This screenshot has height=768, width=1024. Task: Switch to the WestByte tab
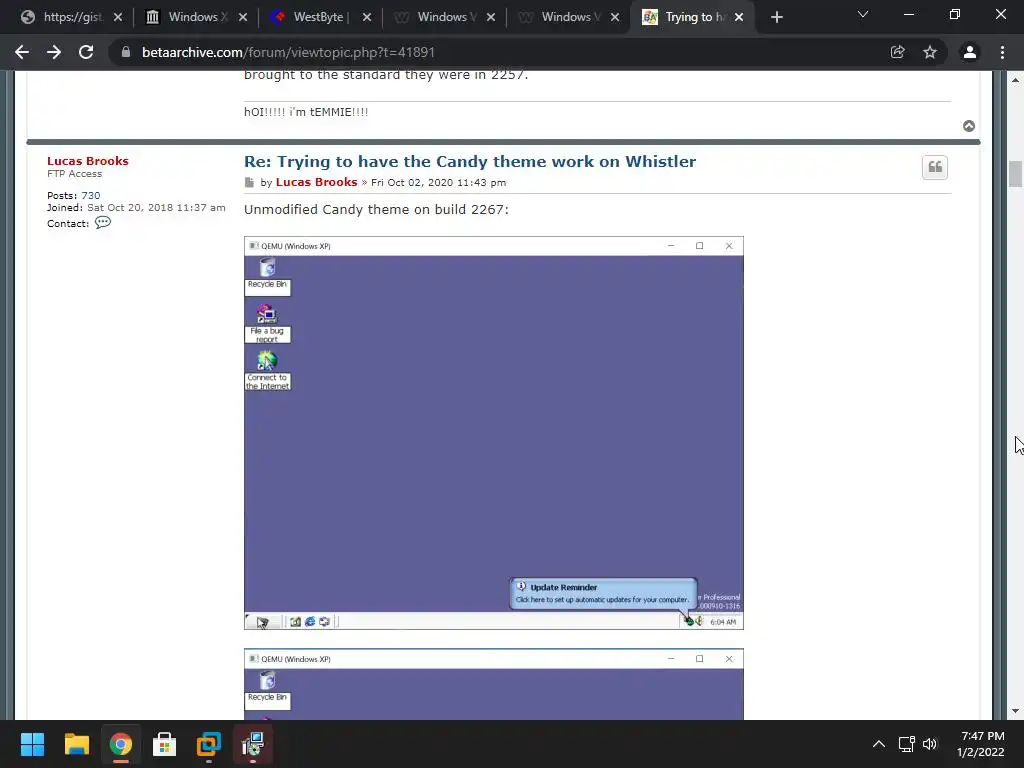321,17
